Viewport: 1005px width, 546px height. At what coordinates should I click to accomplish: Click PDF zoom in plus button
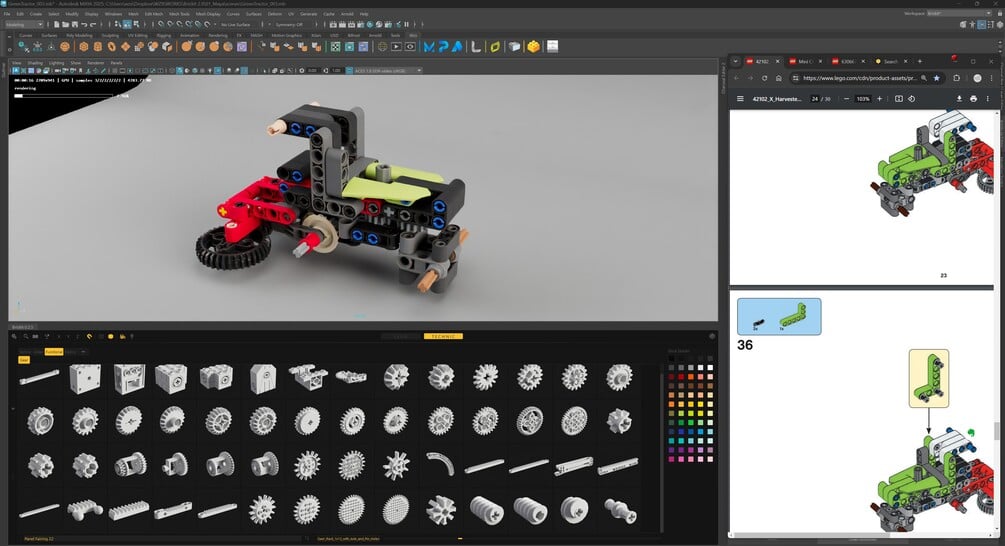(x=879, y=99)
